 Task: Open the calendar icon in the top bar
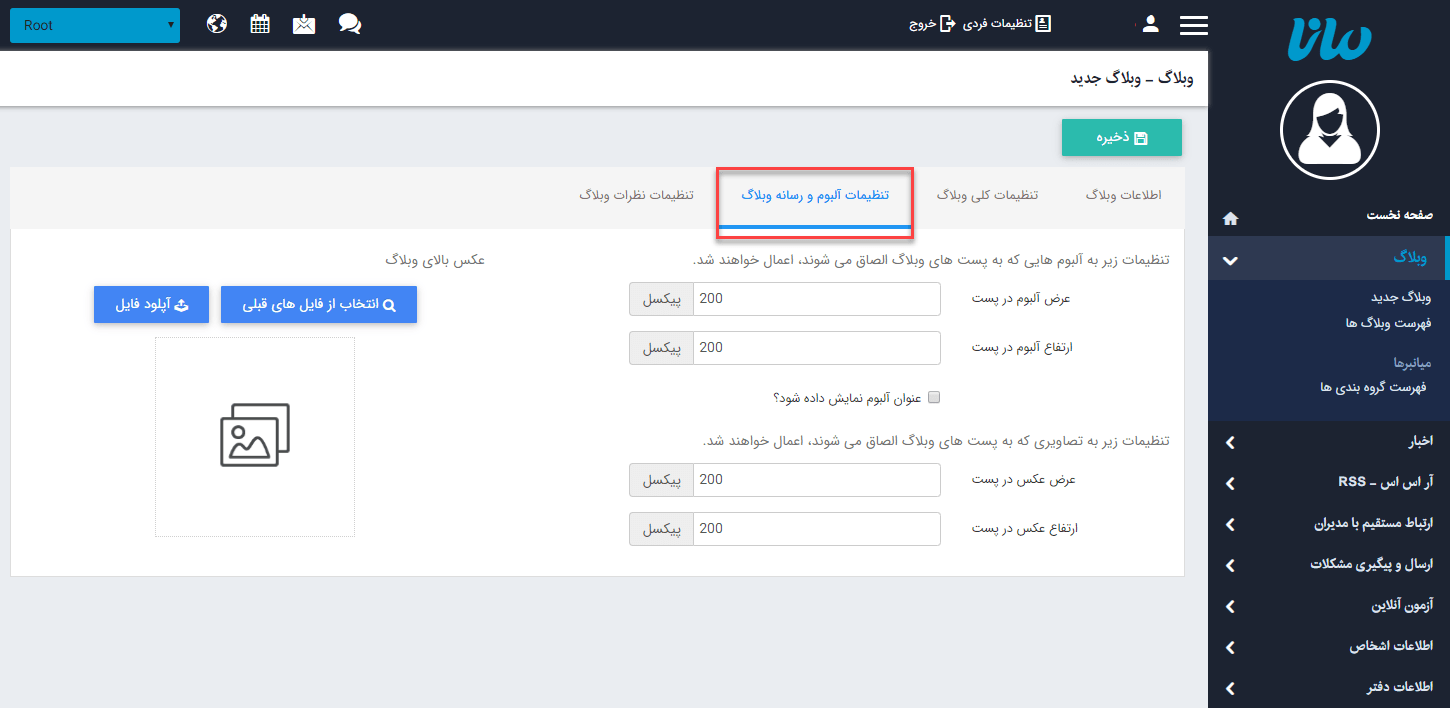260,22
